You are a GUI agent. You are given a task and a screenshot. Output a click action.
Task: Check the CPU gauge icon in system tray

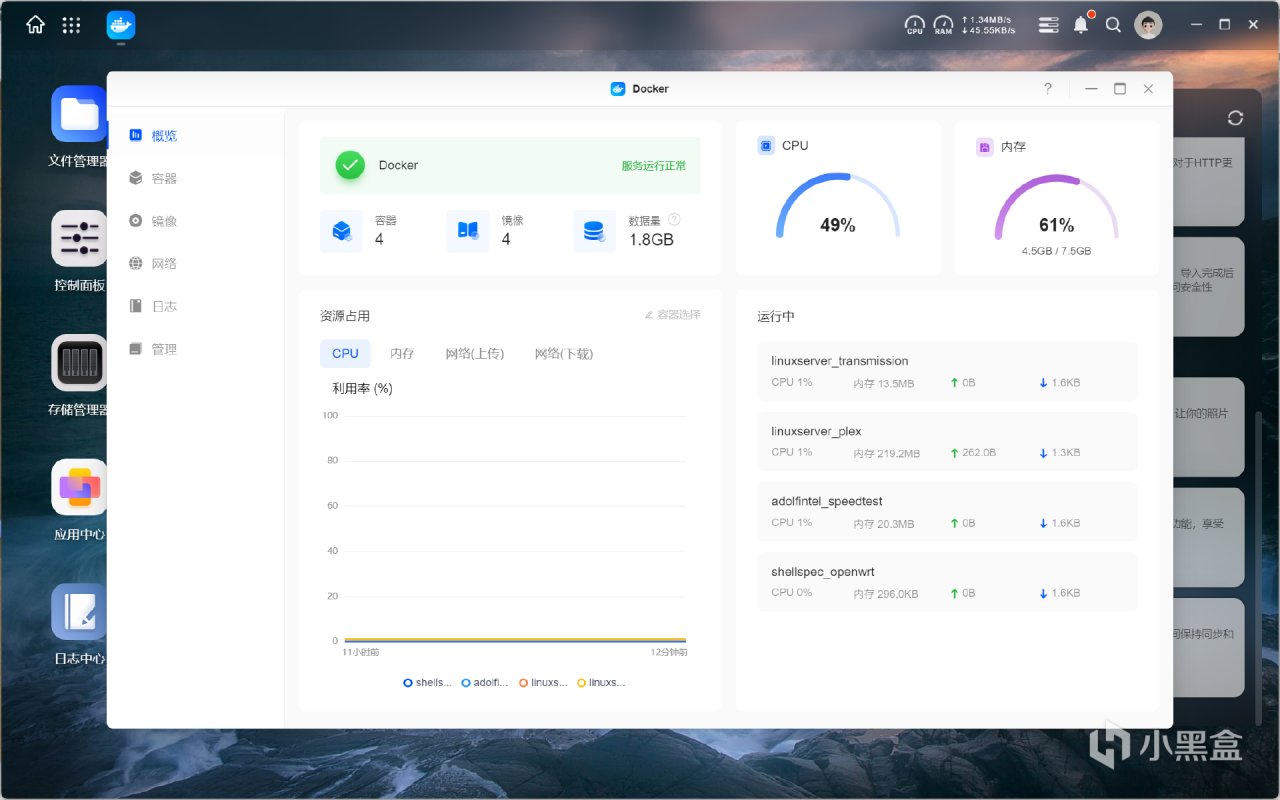(x=915, y=25)
